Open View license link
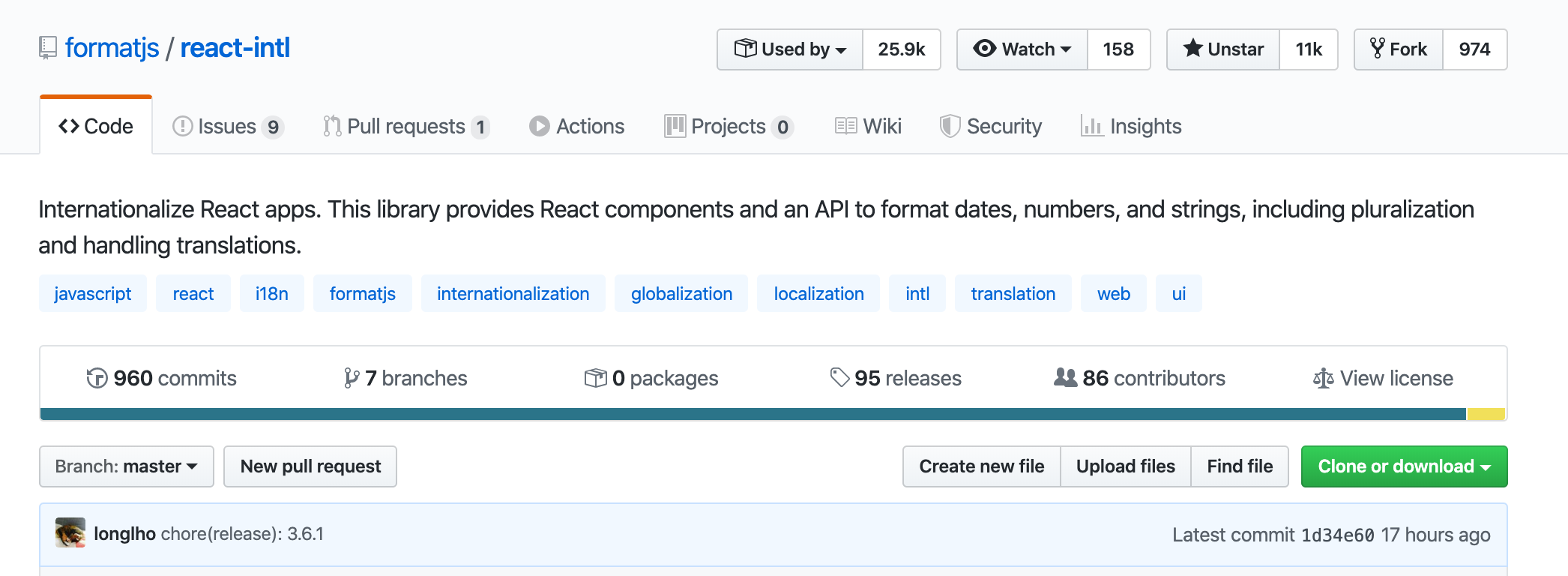This screenshot has height=576, width=1568. click(x=1383, y=378)
